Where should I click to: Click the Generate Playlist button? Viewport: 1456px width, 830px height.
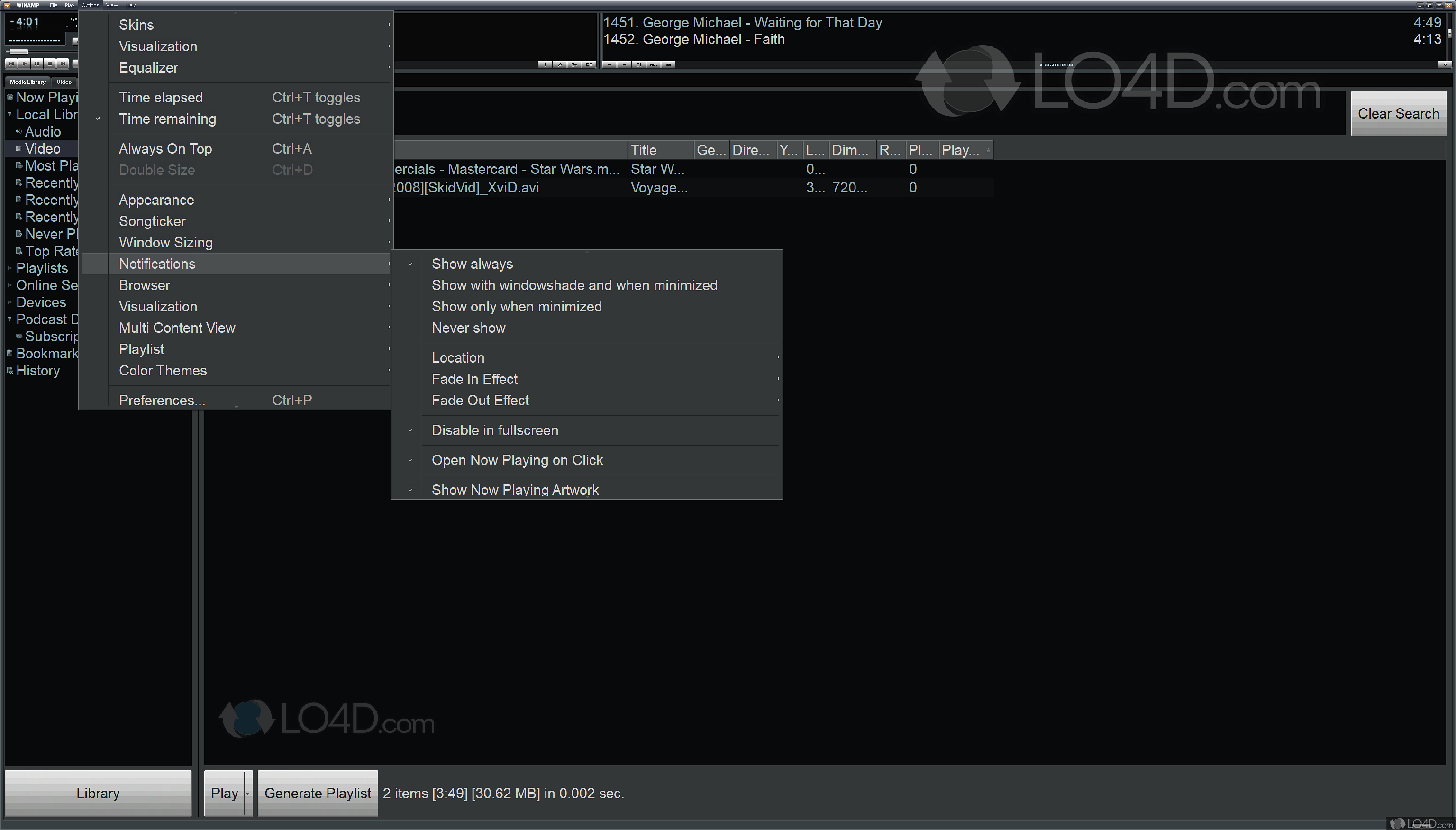tap(318, 794)
